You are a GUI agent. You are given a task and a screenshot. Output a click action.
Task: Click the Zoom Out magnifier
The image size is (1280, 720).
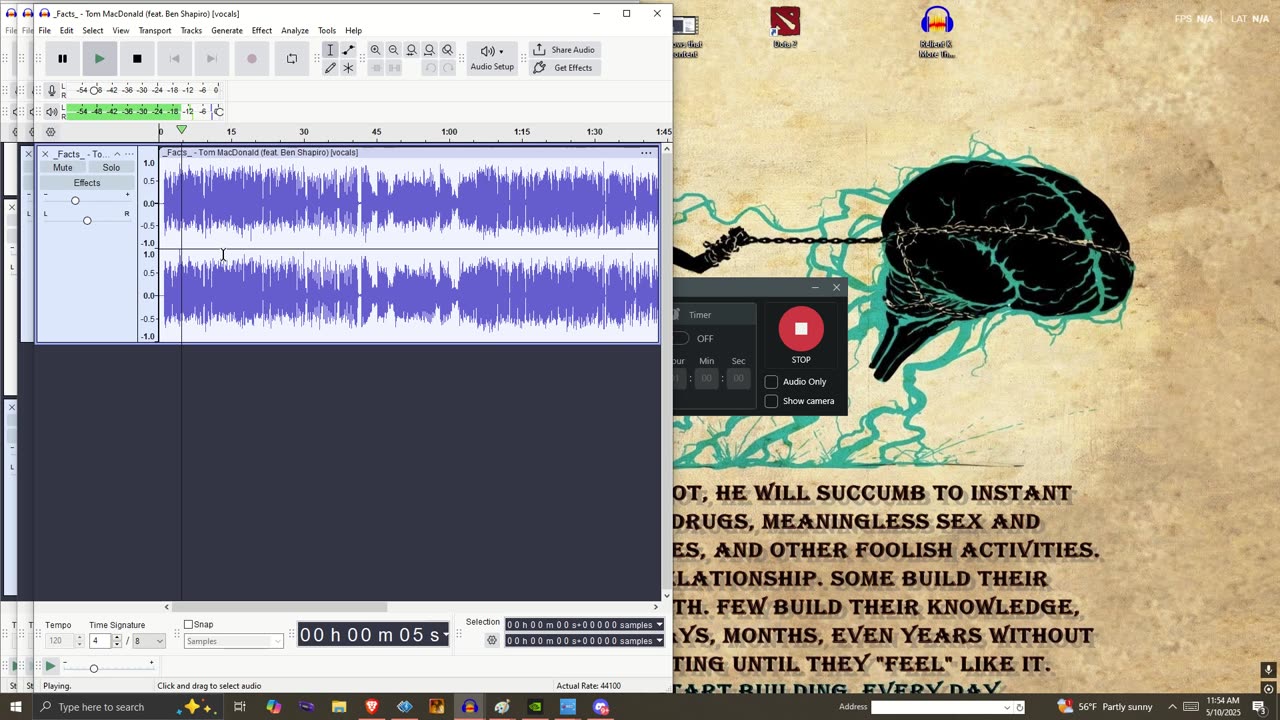click(393, 50)
